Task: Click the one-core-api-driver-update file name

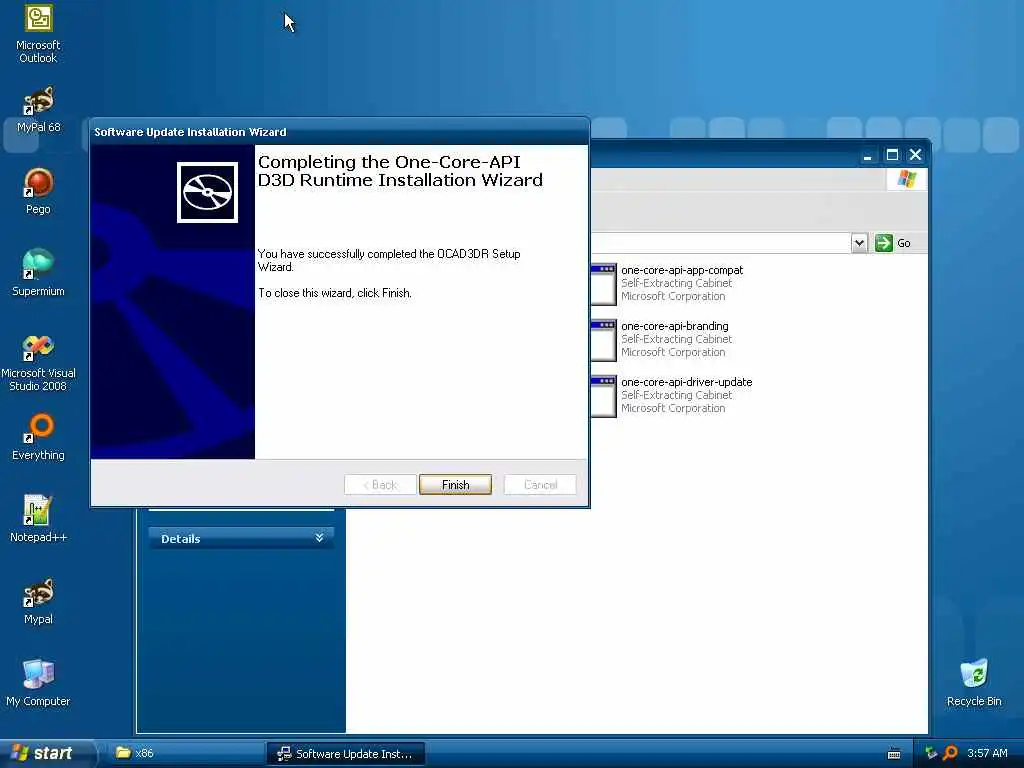Action: (x=686, y=382)
